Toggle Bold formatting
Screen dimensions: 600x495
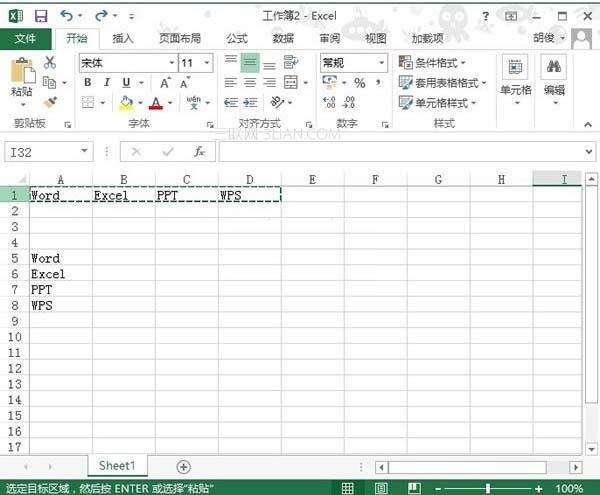click(x=88, y=82)
